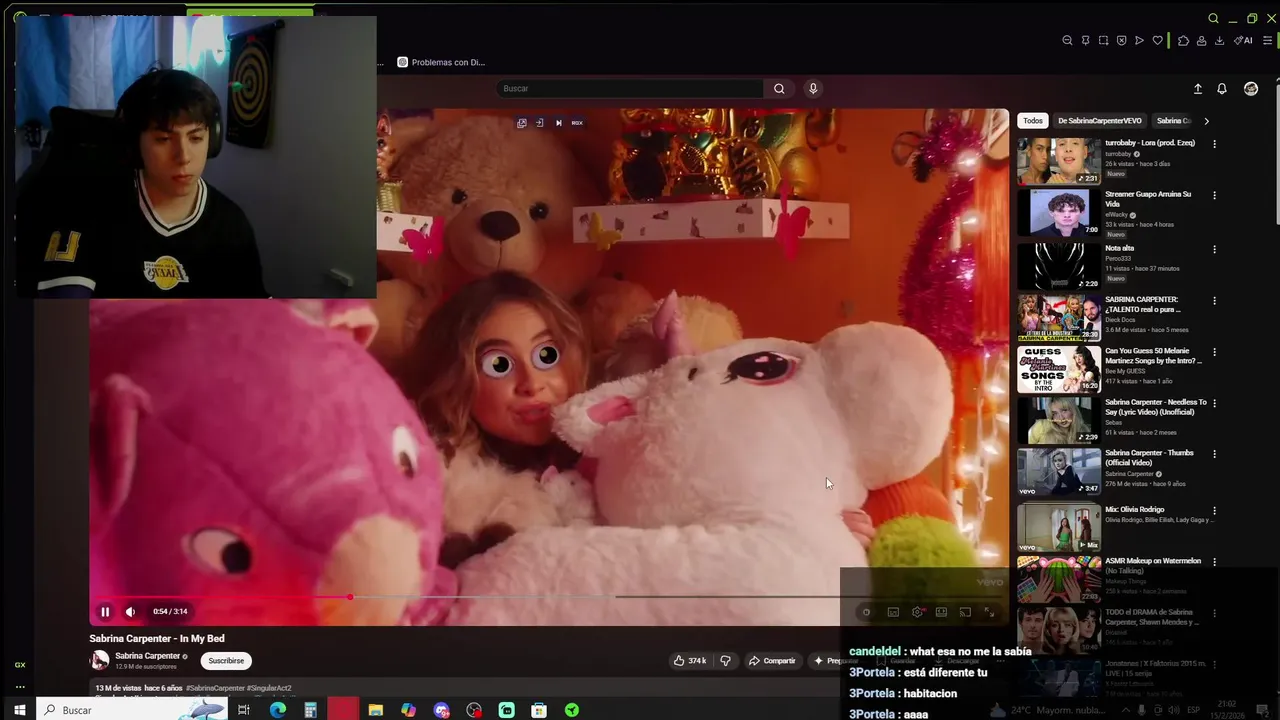Open Opera GX extensions cube icon
Viewport: 1280px width, 720px height.
pos(1183,41)
